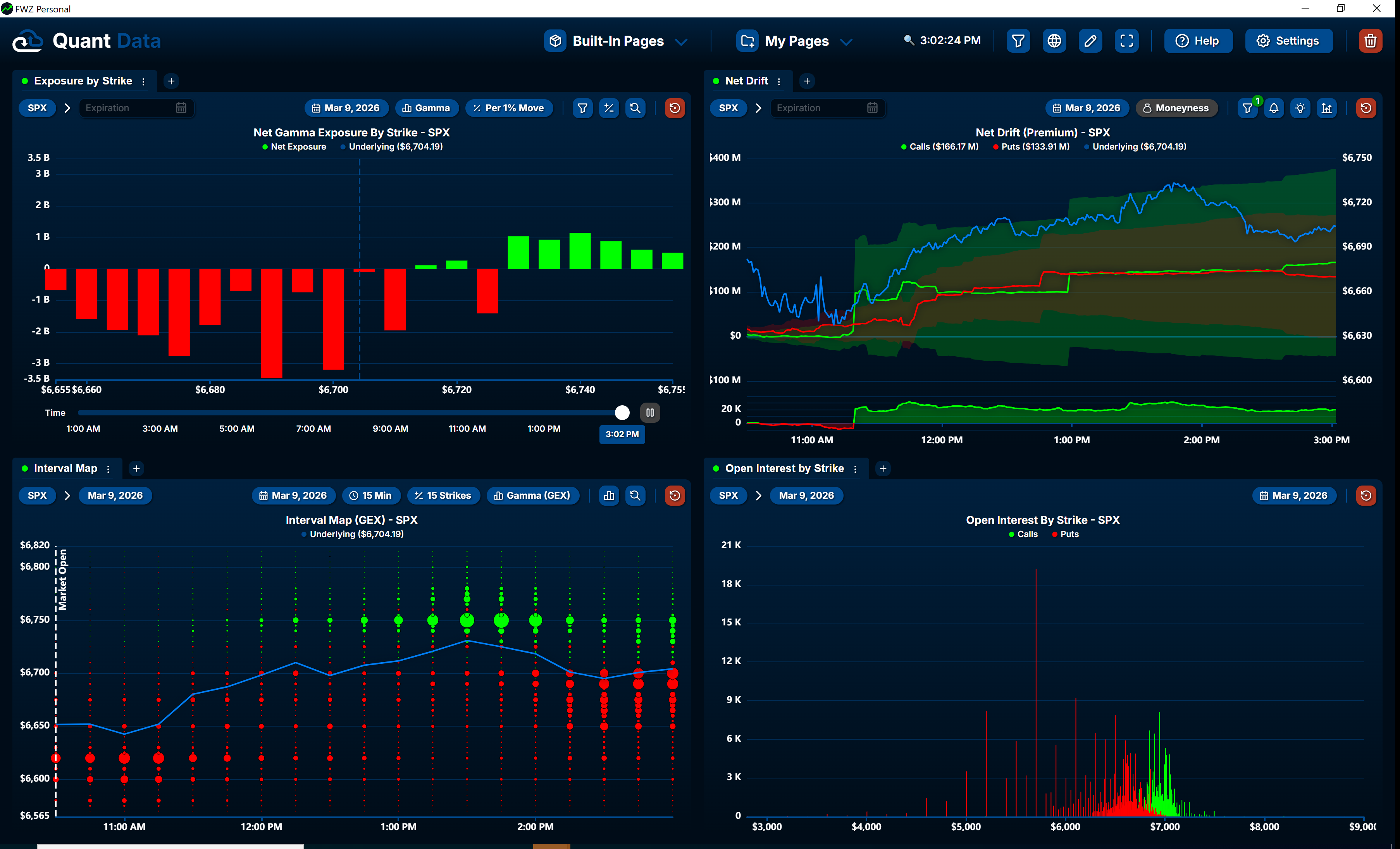This screenshot has height=849, width=1400.
Task: Open the Help button
Action: pyautogui.click(x=1198, y=41)
